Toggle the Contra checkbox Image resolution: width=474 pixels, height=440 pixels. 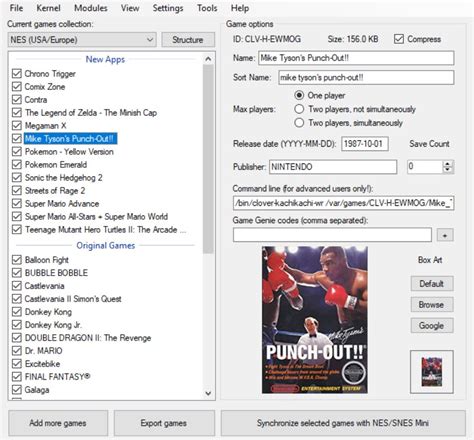pyautogui.click(x=17, y=99)
